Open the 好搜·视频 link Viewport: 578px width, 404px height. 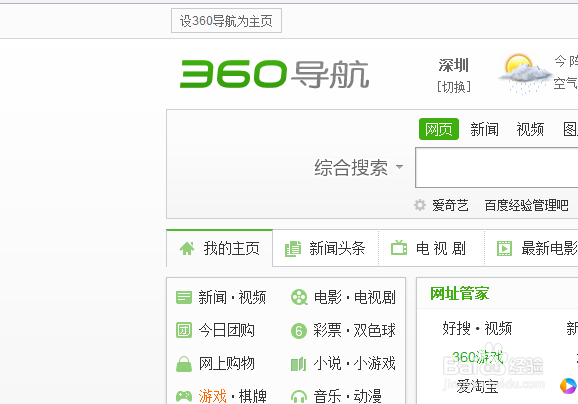click(477, 328)
